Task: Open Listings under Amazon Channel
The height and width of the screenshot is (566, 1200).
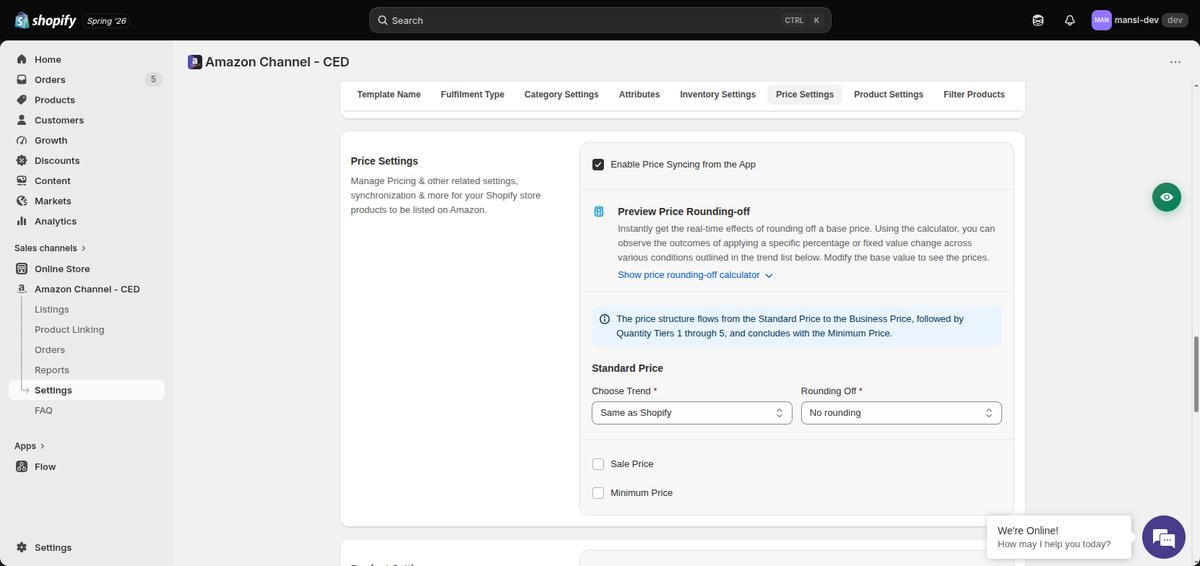Action: pos(52,309)
